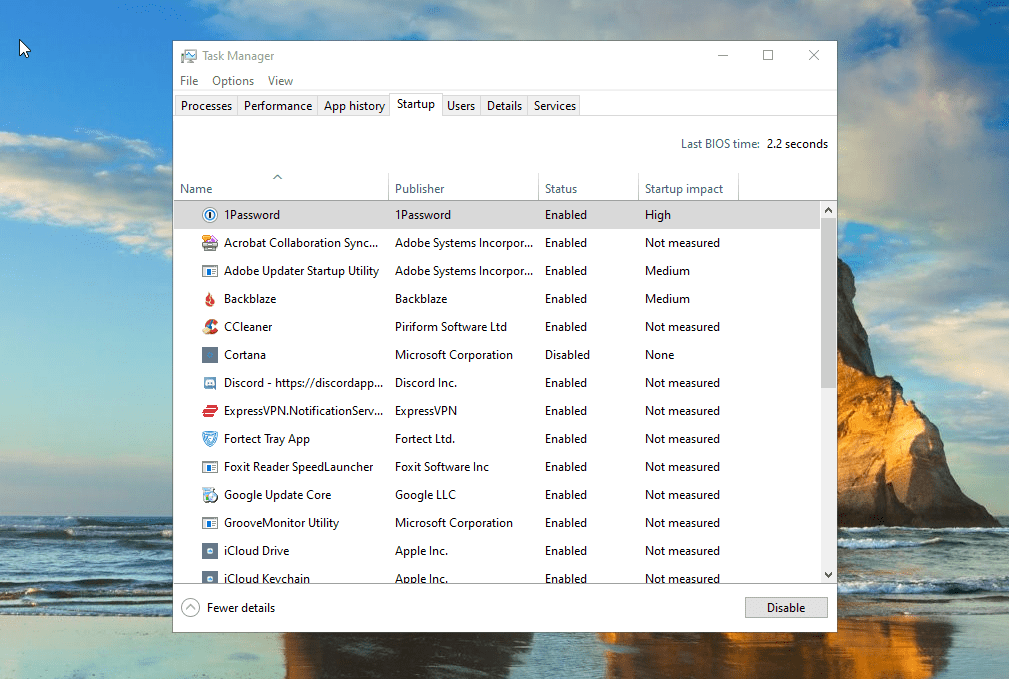Click the Task Manager title bar icon
The height and width of the screenshot is (679, 1009).
click(x=189, y=56)
